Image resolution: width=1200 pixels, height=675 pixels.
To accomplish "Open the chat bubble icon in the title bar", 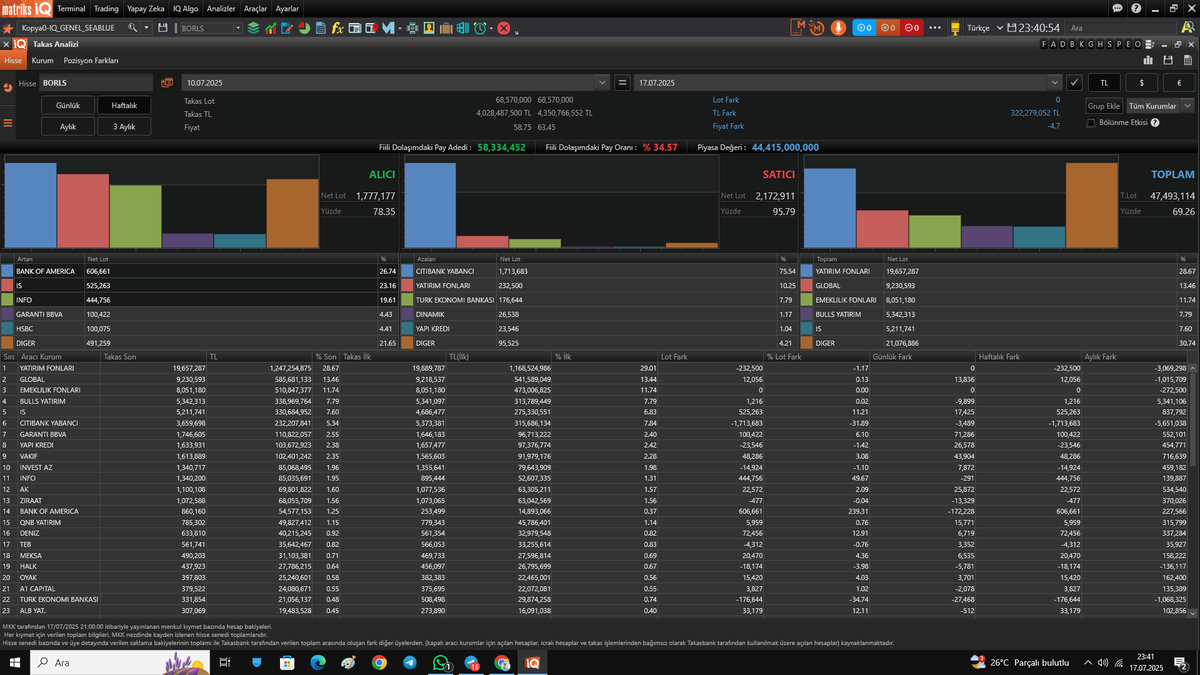I will 1117,7.
